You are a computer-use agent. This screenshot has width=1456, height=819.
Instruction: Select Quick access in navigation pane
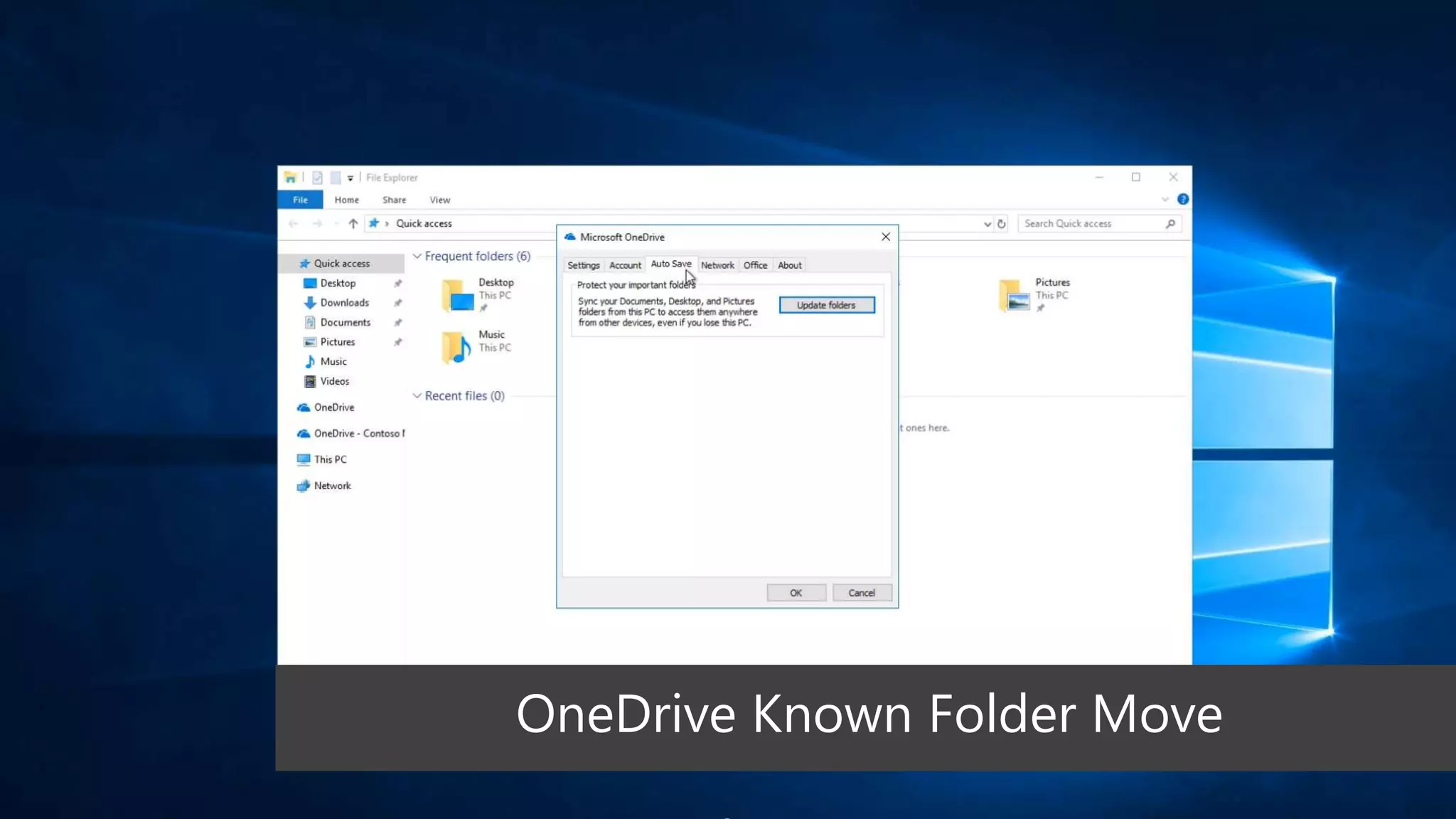click(x=342, y=263)
